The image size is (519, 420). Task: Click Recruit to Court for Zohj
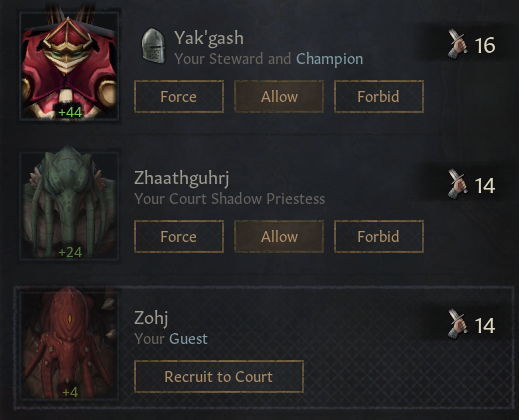(x=219, y=377)
